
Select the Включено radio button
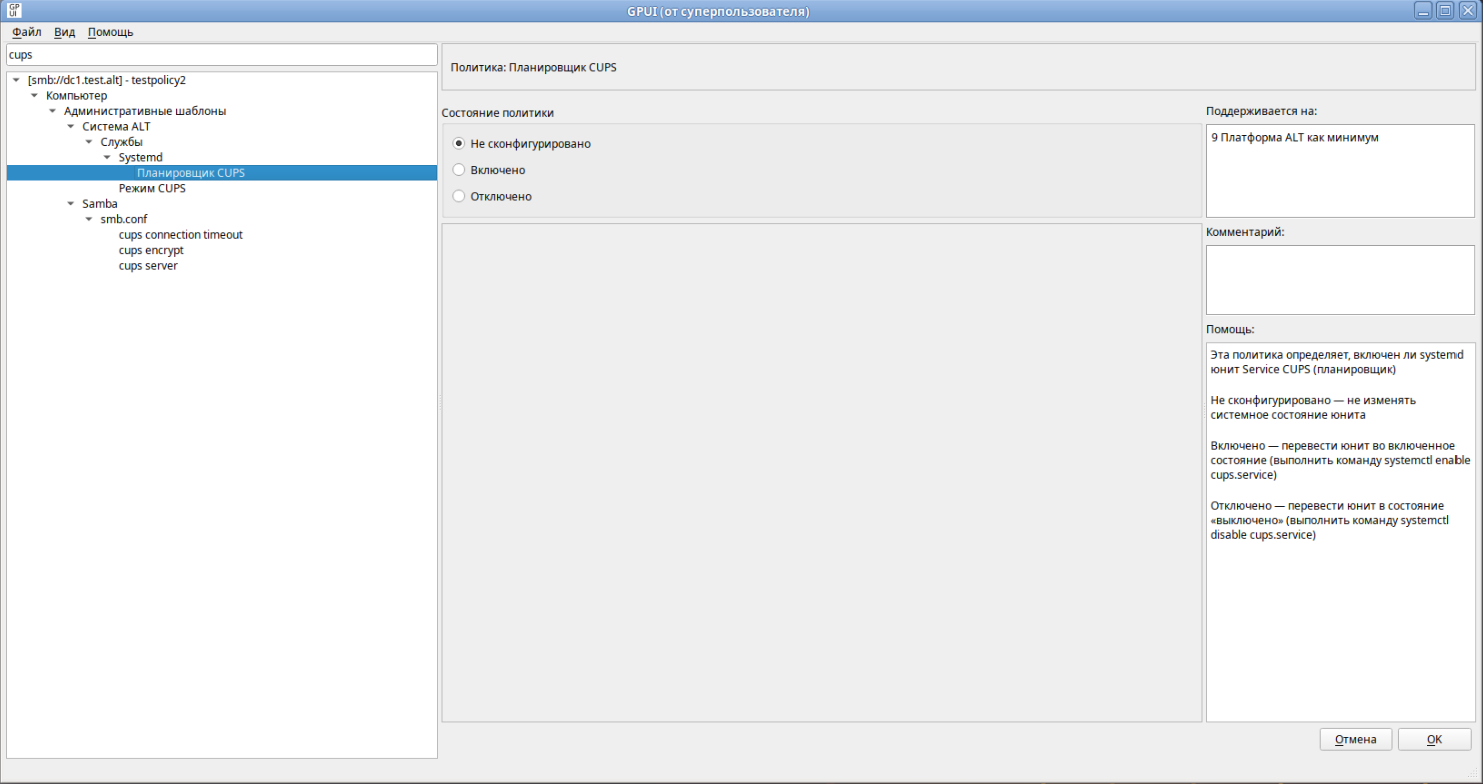[460, 170]
